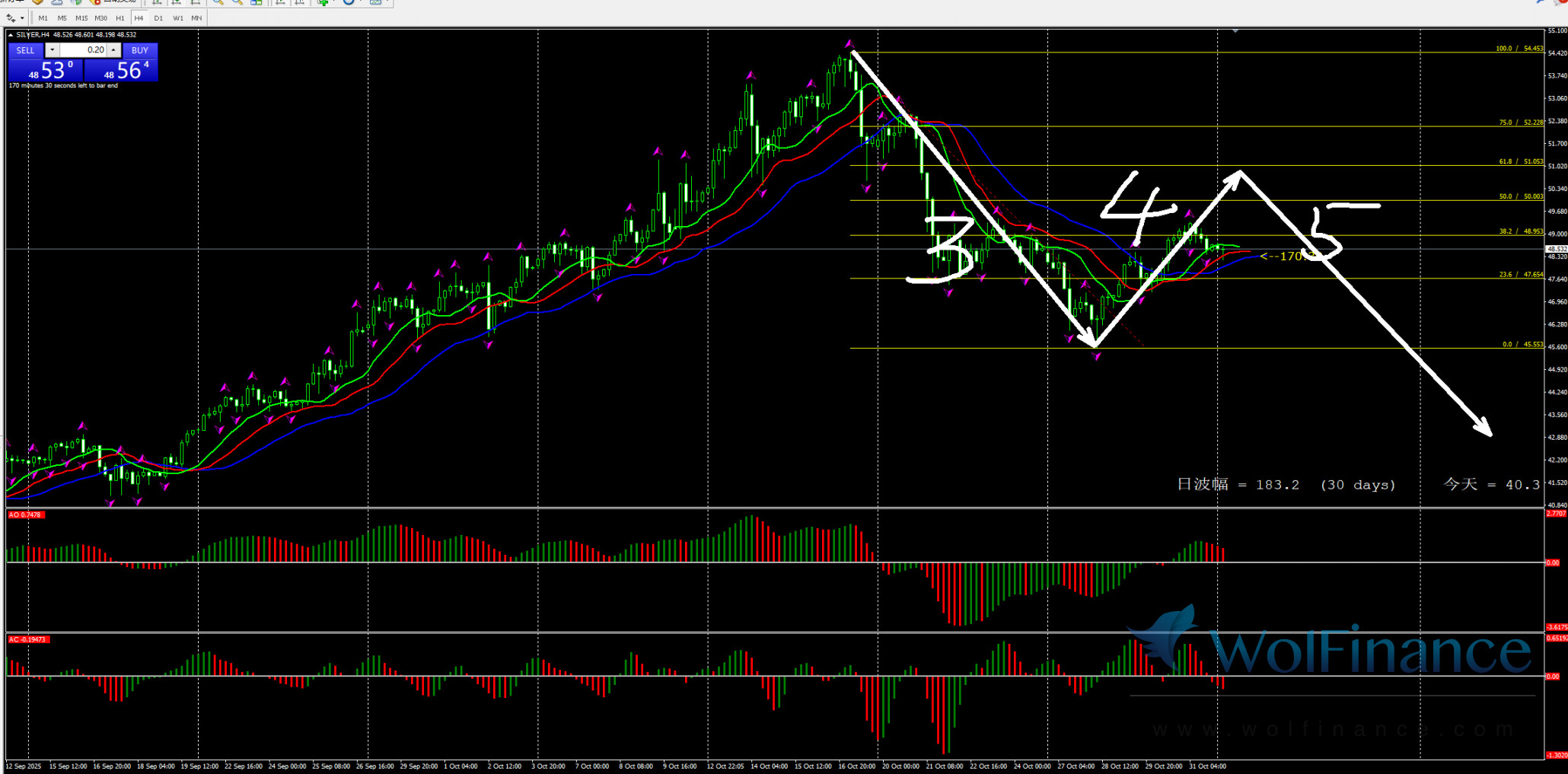Select the M30 timeframe
Viewport: 1568px width, 774px height.
tap(100, 18)
